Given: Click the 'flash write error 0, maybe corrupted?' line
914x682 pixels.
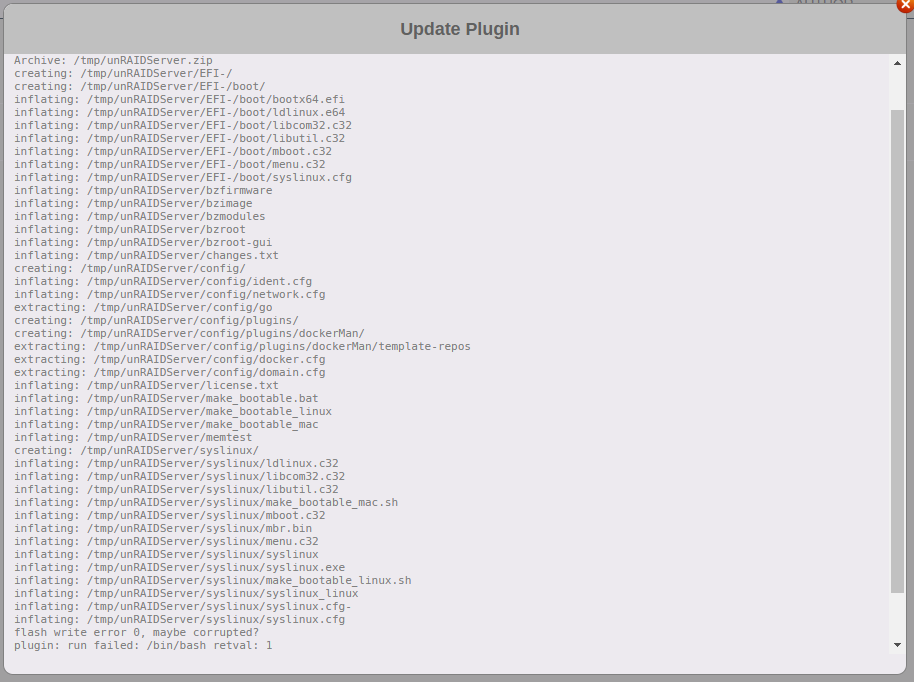Looking at the screenshot, I should [136, 632].
